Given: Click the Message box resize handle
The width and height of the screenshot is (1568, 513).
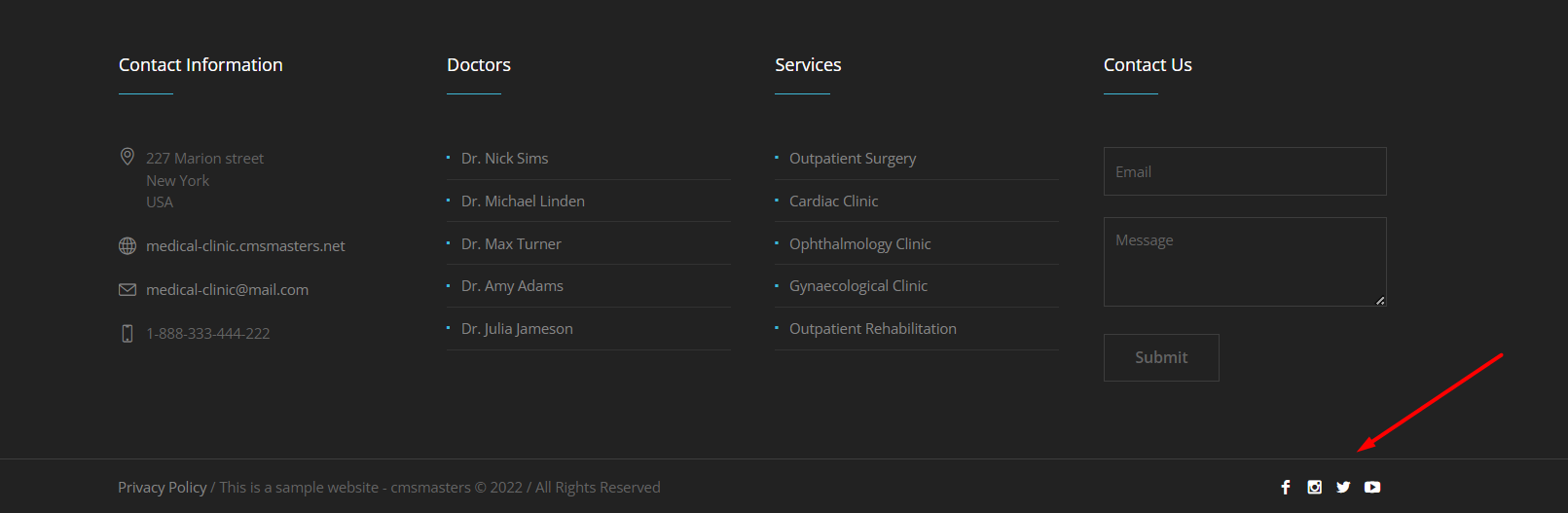Looking at the screenshot, I should coord(1380,301).
